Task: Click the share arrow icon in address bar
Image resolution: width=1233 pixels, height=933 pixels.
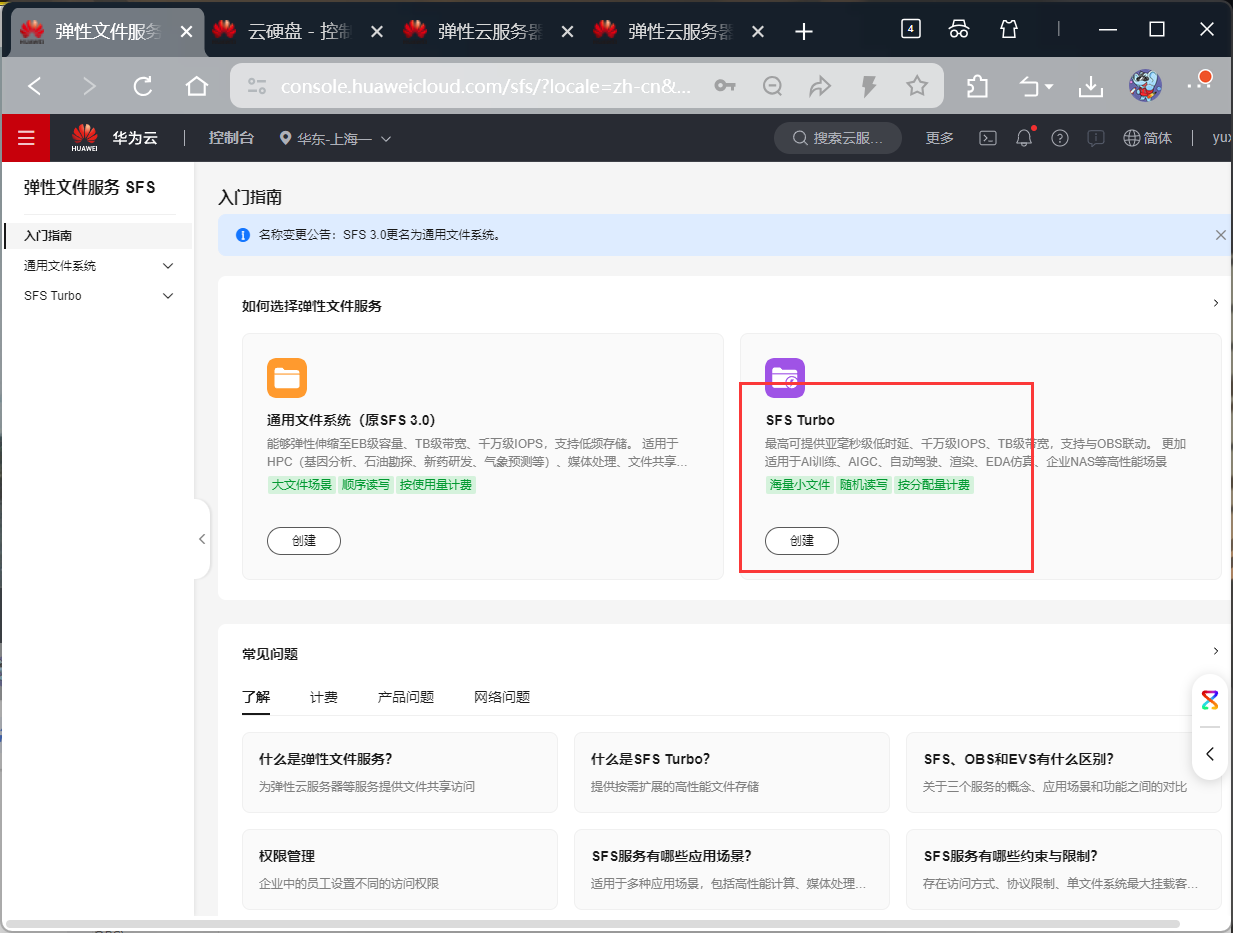Action: point(820,86)
